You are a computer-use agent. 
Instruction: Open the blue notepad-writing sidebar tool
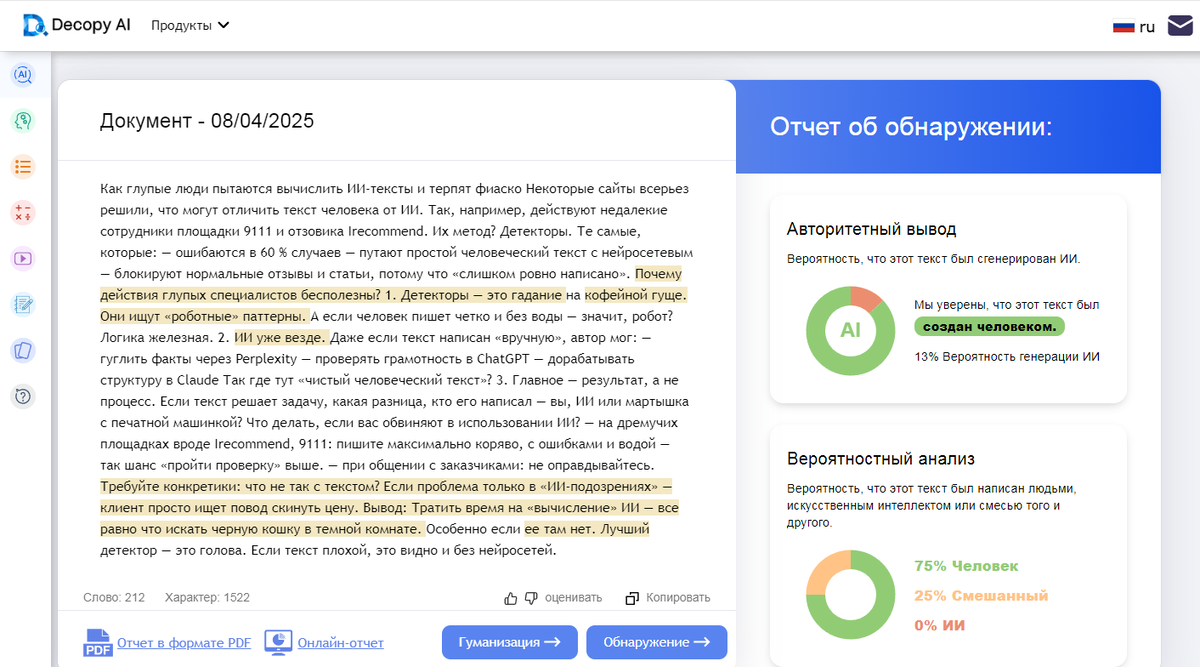pyautogui.click(x=23, y=305)
